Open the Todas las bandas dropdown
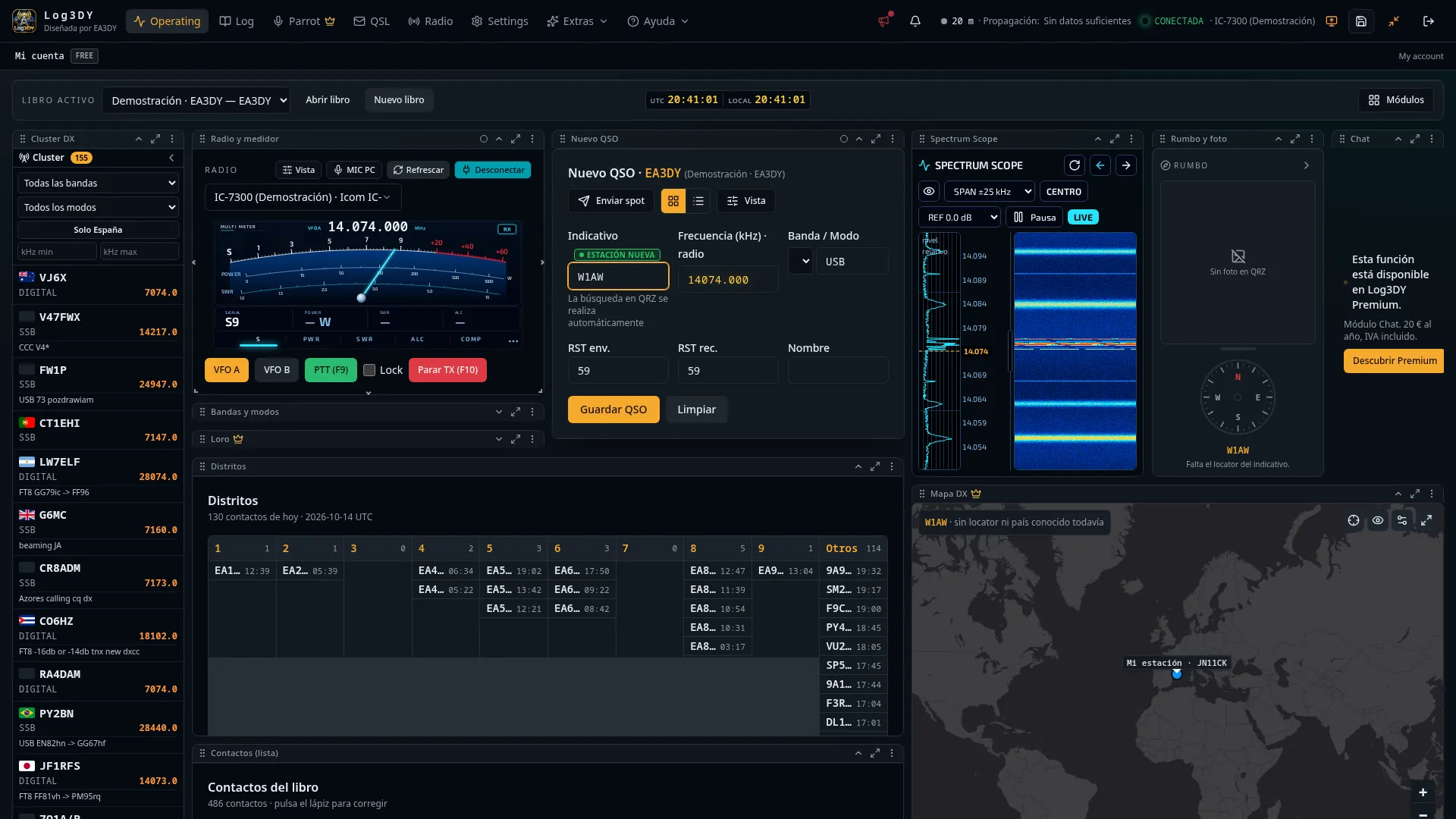The height and width of the screenshot is (819, 1456). pos(98,183)
